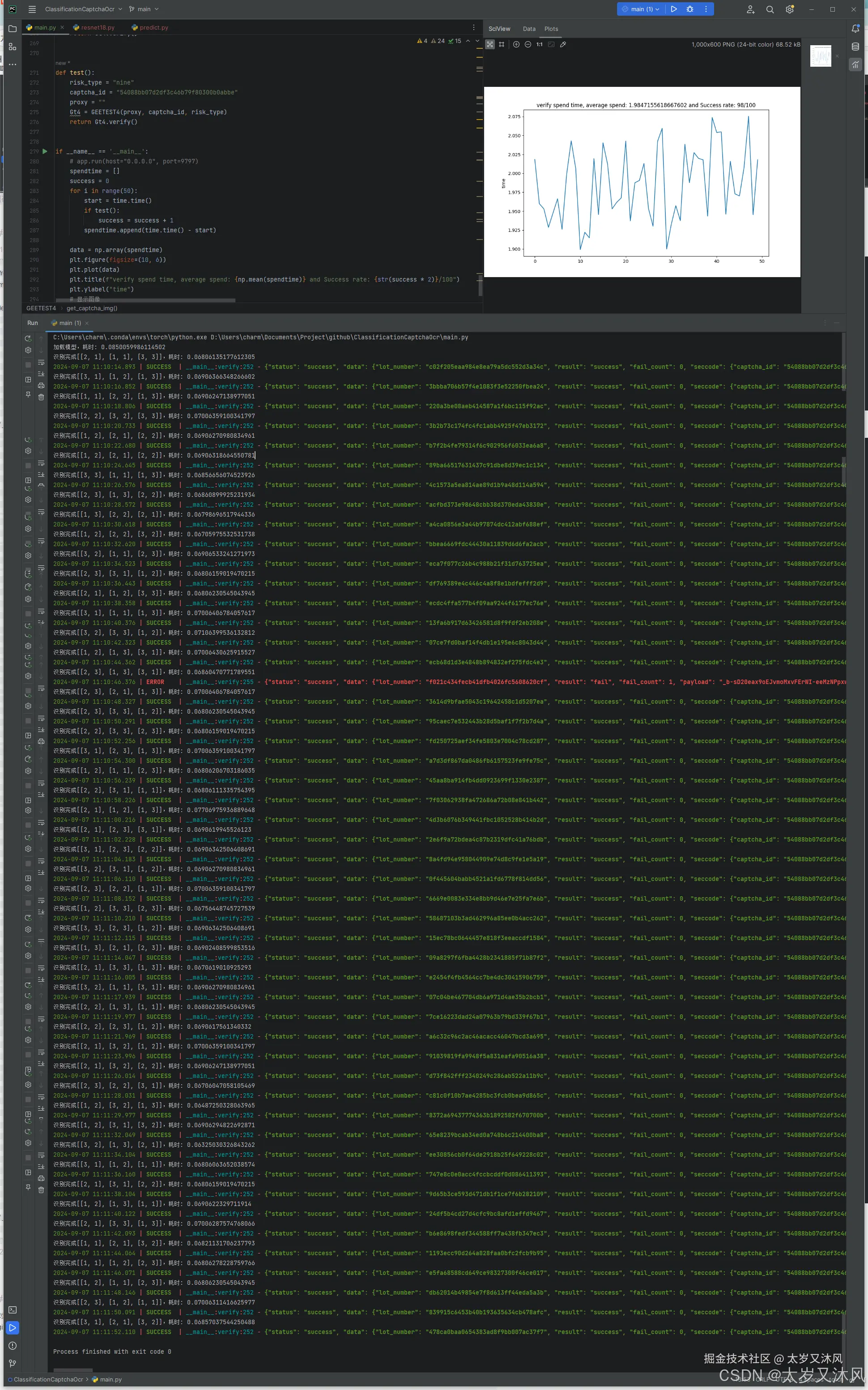Click the color picker icon in SciView toolbar
The image size is (868, 1390).
563,44
